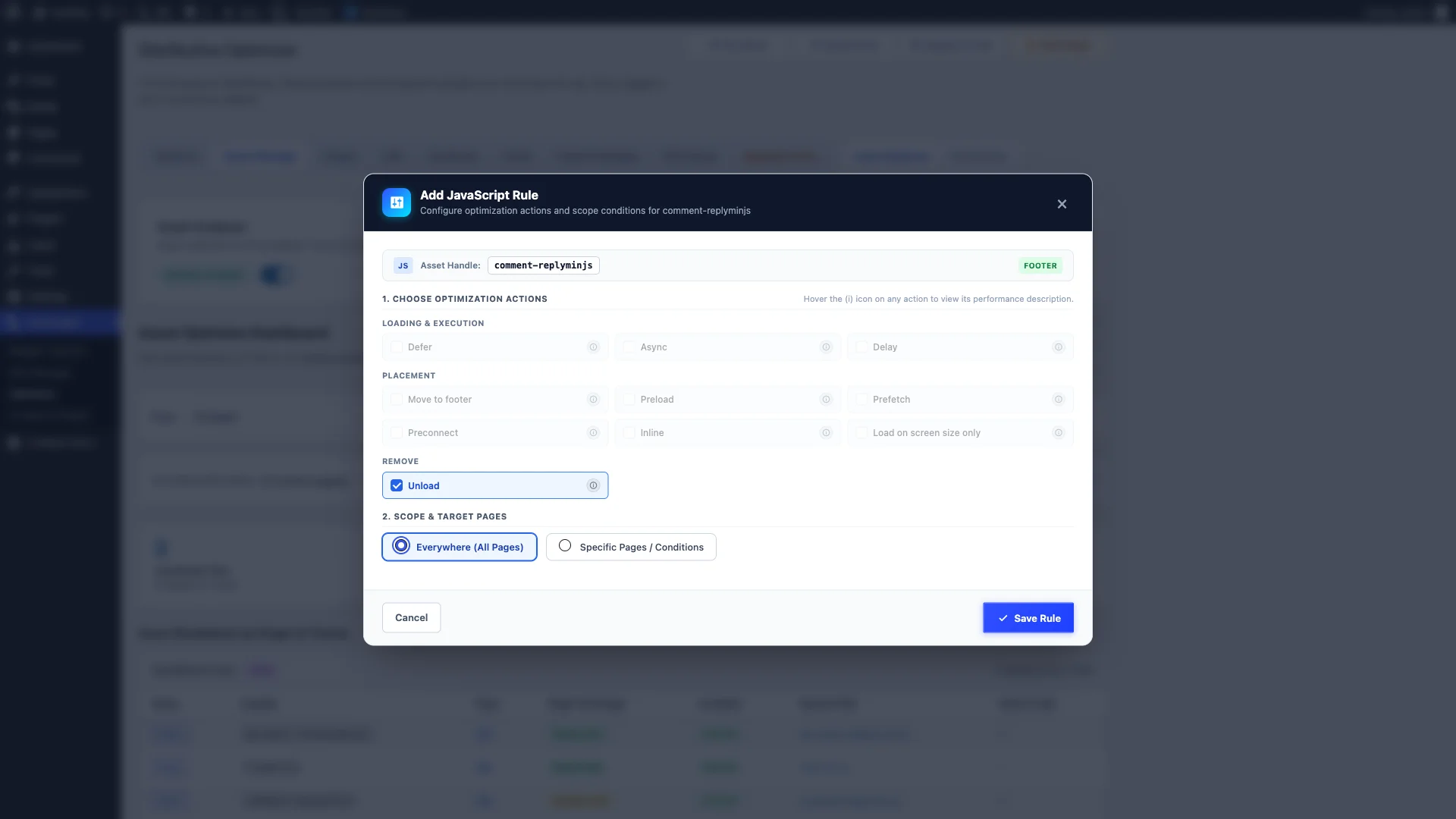Check Load on screen size only
The width and height of the screenshot is (1456, 819).
click(861, 433)
